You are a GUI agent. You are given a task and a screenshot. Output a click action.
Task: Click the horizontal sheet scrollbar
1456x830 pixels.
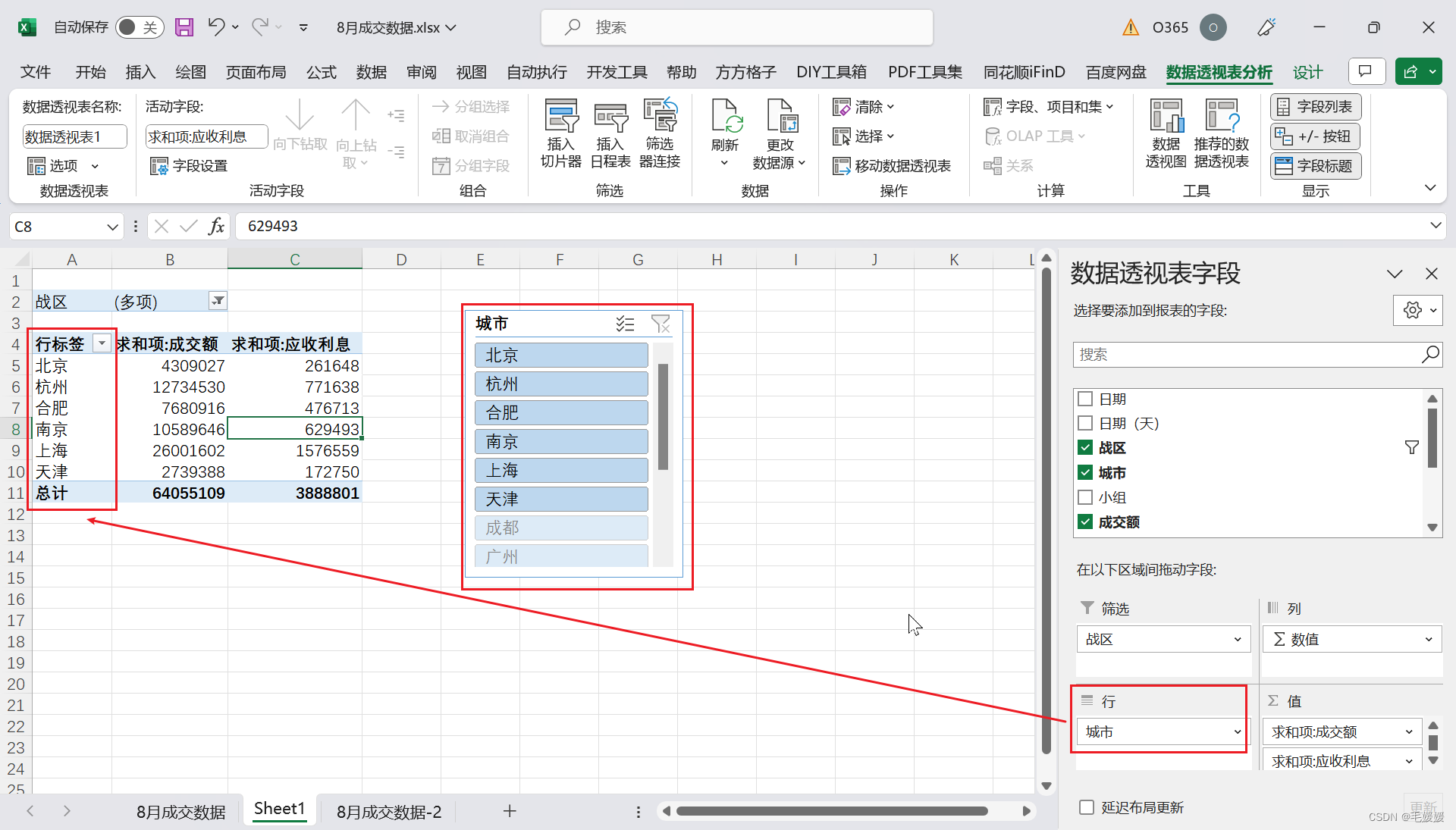pos(832,811)
